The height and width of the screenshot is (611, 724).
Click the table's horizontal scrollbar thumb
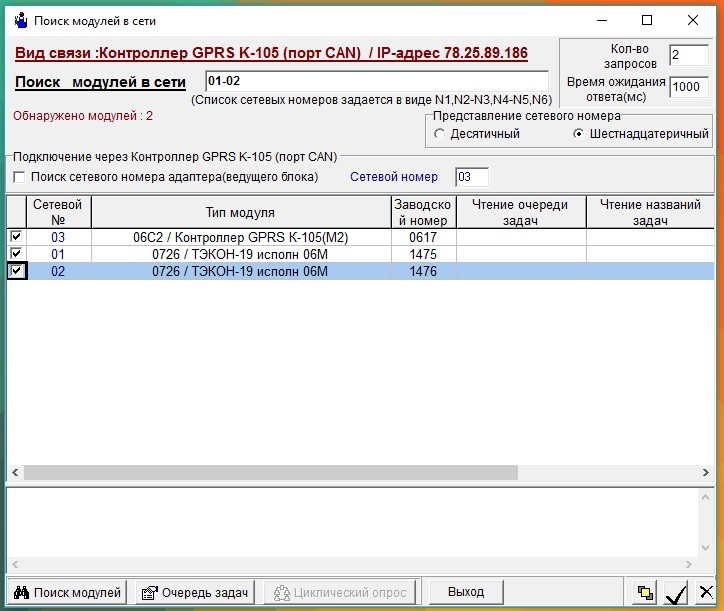(x=271, y=472)
